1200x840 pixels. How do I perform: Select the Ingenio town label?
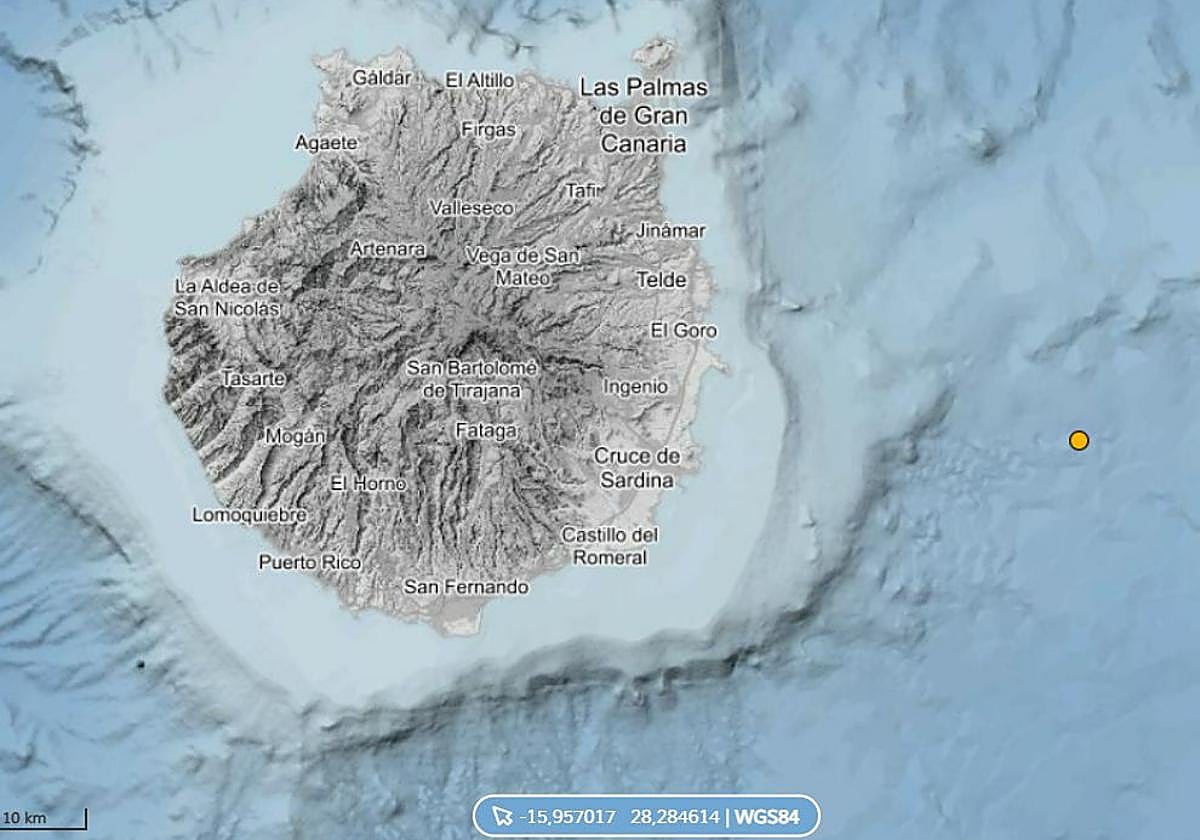[x=635, y=386]
